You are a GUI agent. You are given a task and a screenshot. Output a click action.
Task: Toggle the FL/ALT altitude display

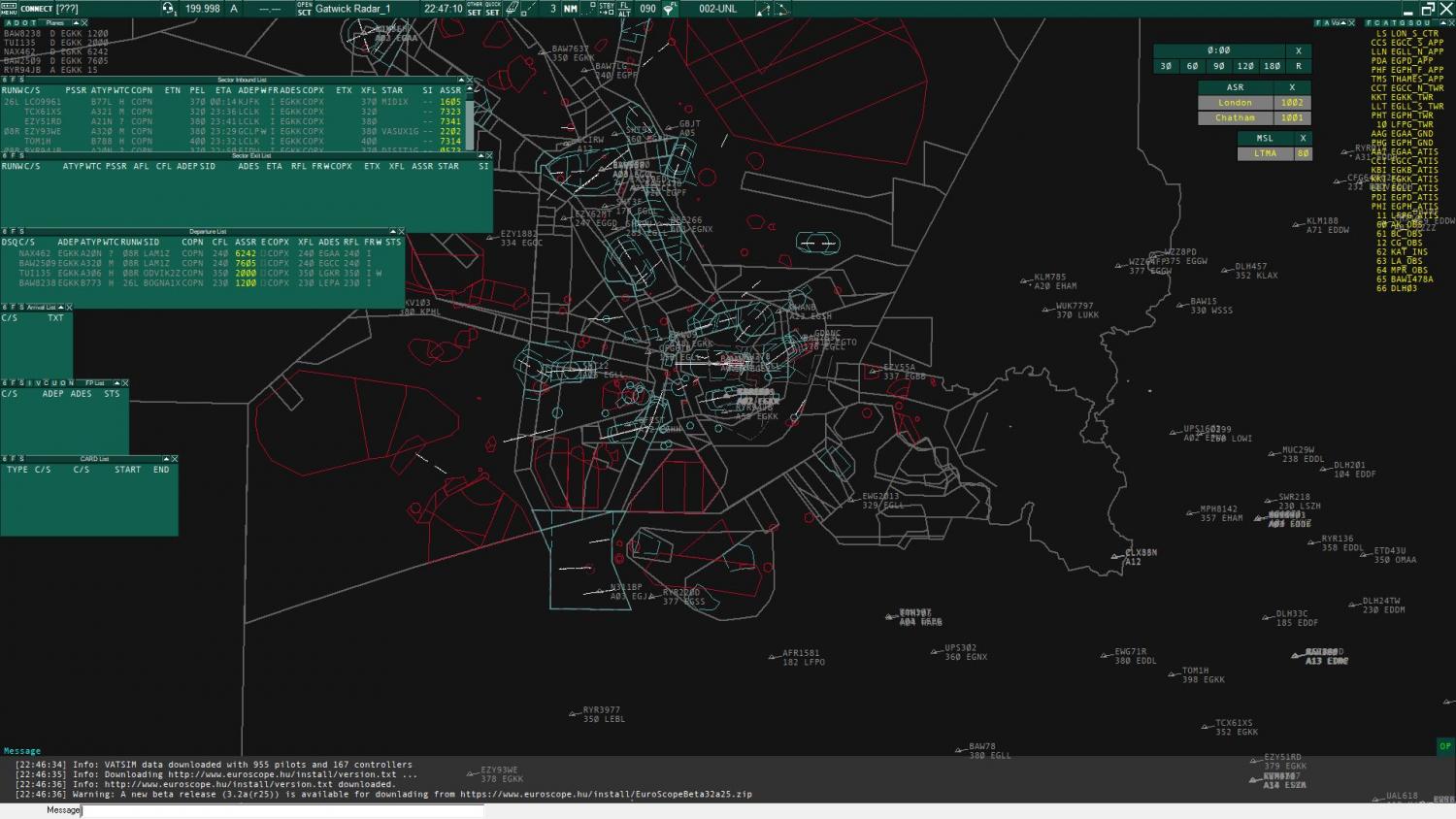[x=624, y=9]
